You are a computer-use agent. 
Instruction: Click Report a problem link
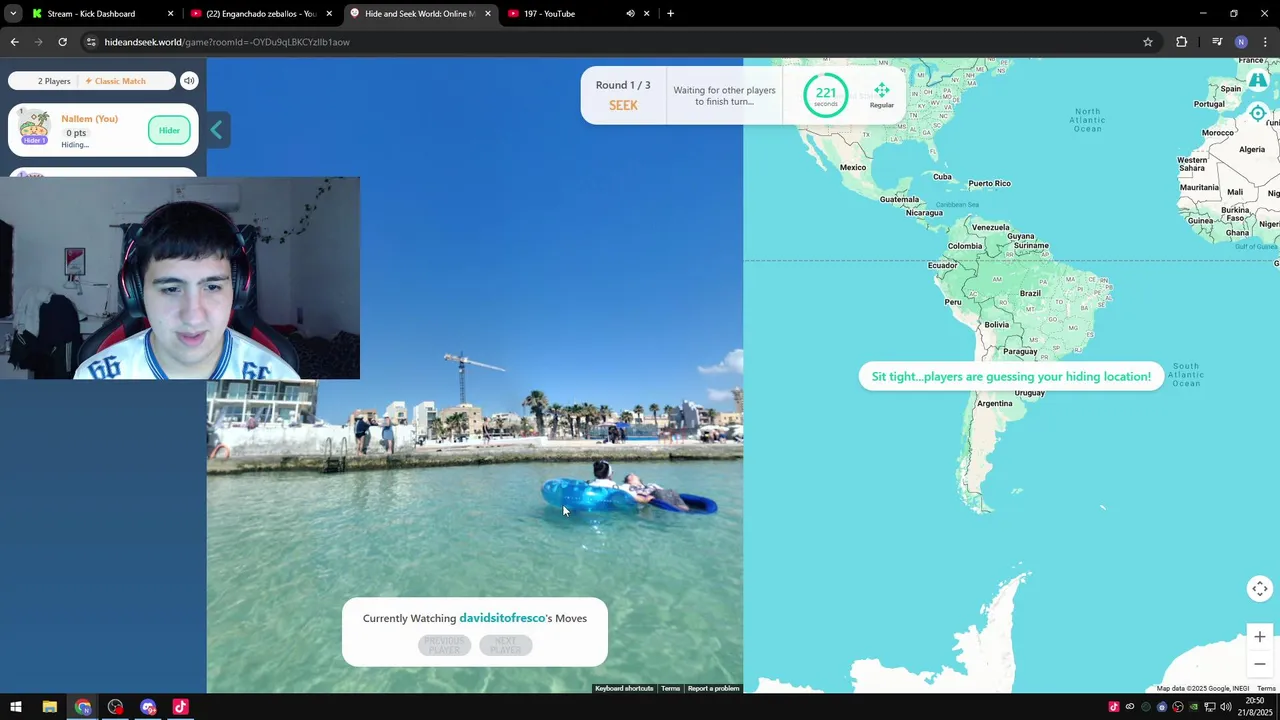coord(713,688)
